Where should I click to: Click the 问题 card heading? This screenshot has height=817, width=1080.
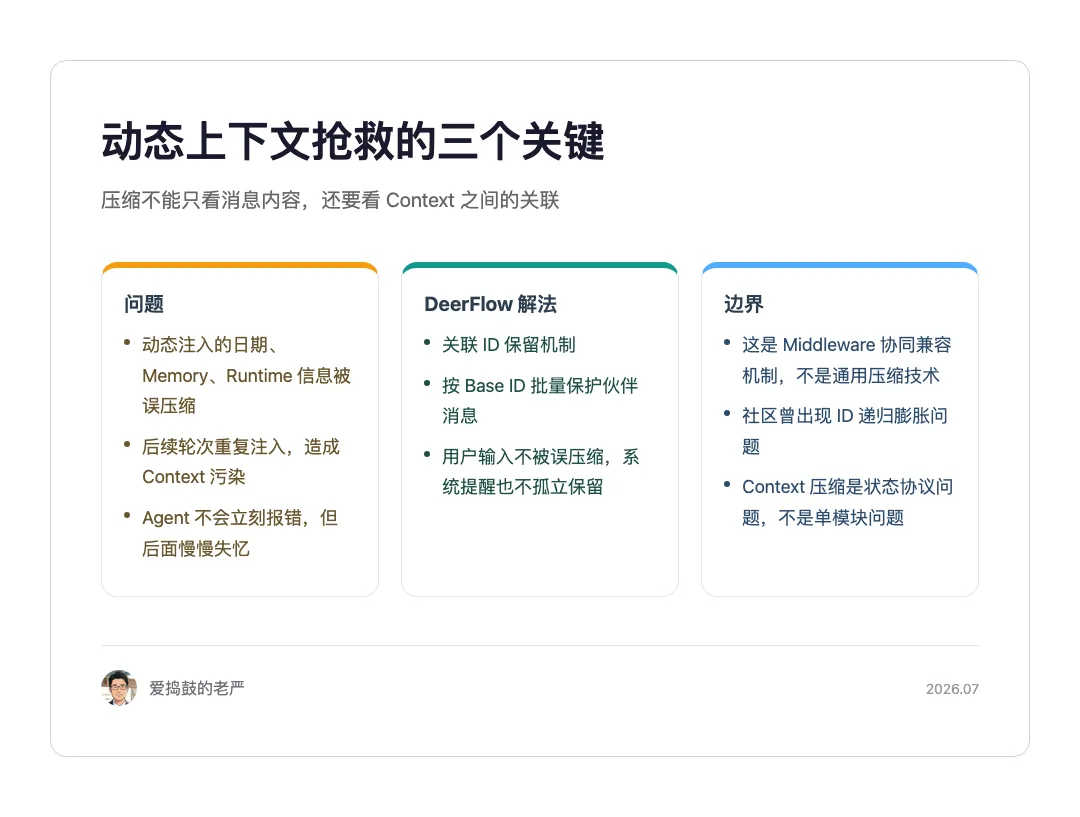[x=144, y=304]
